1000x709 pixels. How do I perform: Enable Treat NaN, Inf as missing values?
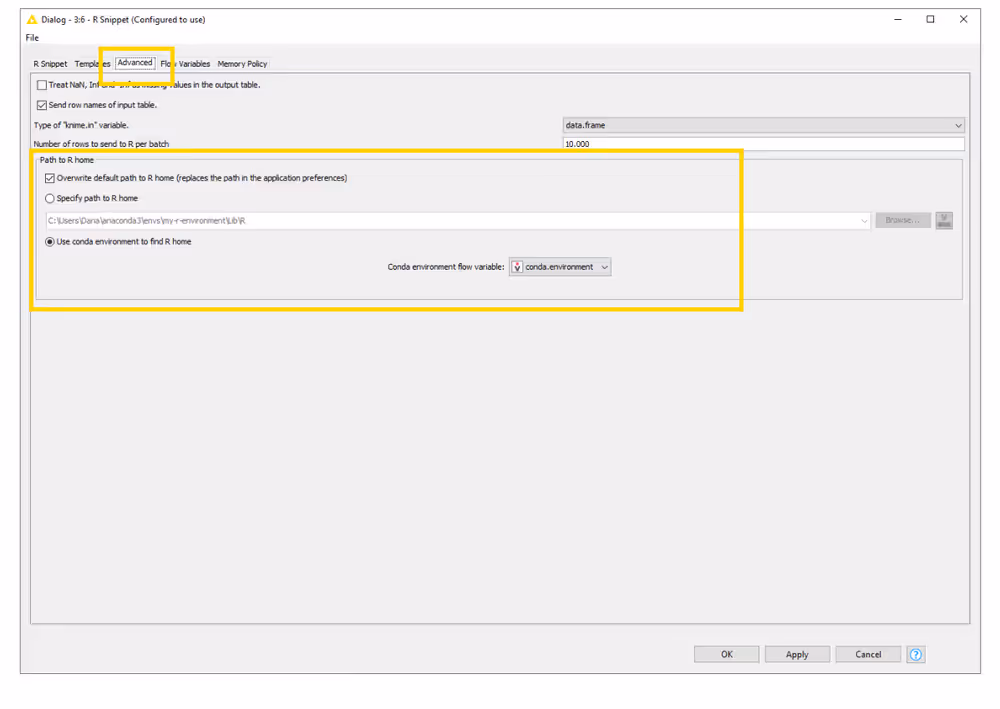pos(42,85)
